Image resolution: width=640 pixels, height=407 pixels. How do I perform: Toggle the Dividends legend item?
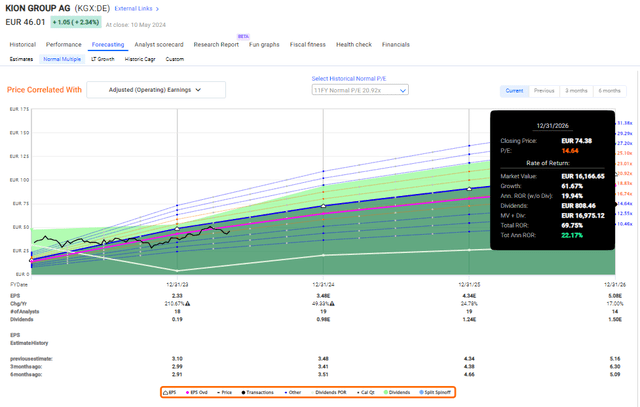click(x=397, y=392)
